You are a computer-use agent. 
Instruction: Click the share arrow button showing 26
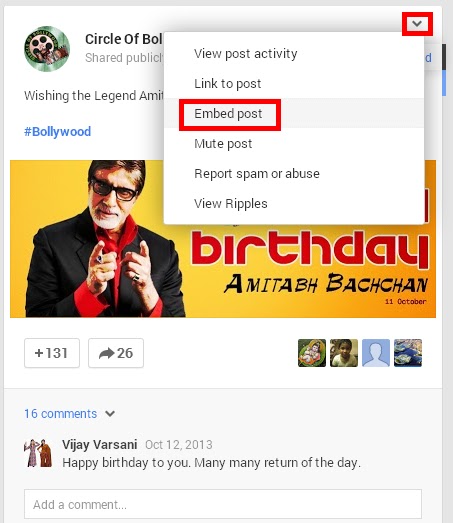(x=116, y=353)
